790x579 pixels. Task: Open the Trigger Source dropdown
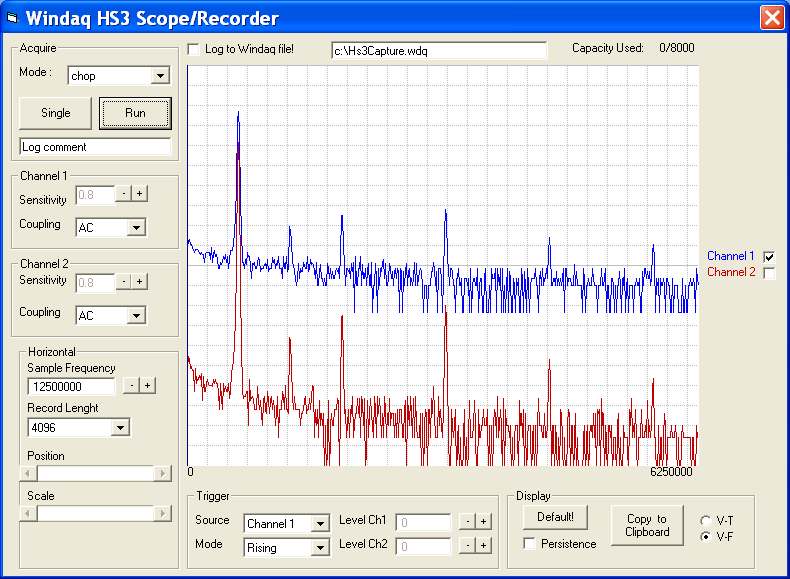point(320,524)
